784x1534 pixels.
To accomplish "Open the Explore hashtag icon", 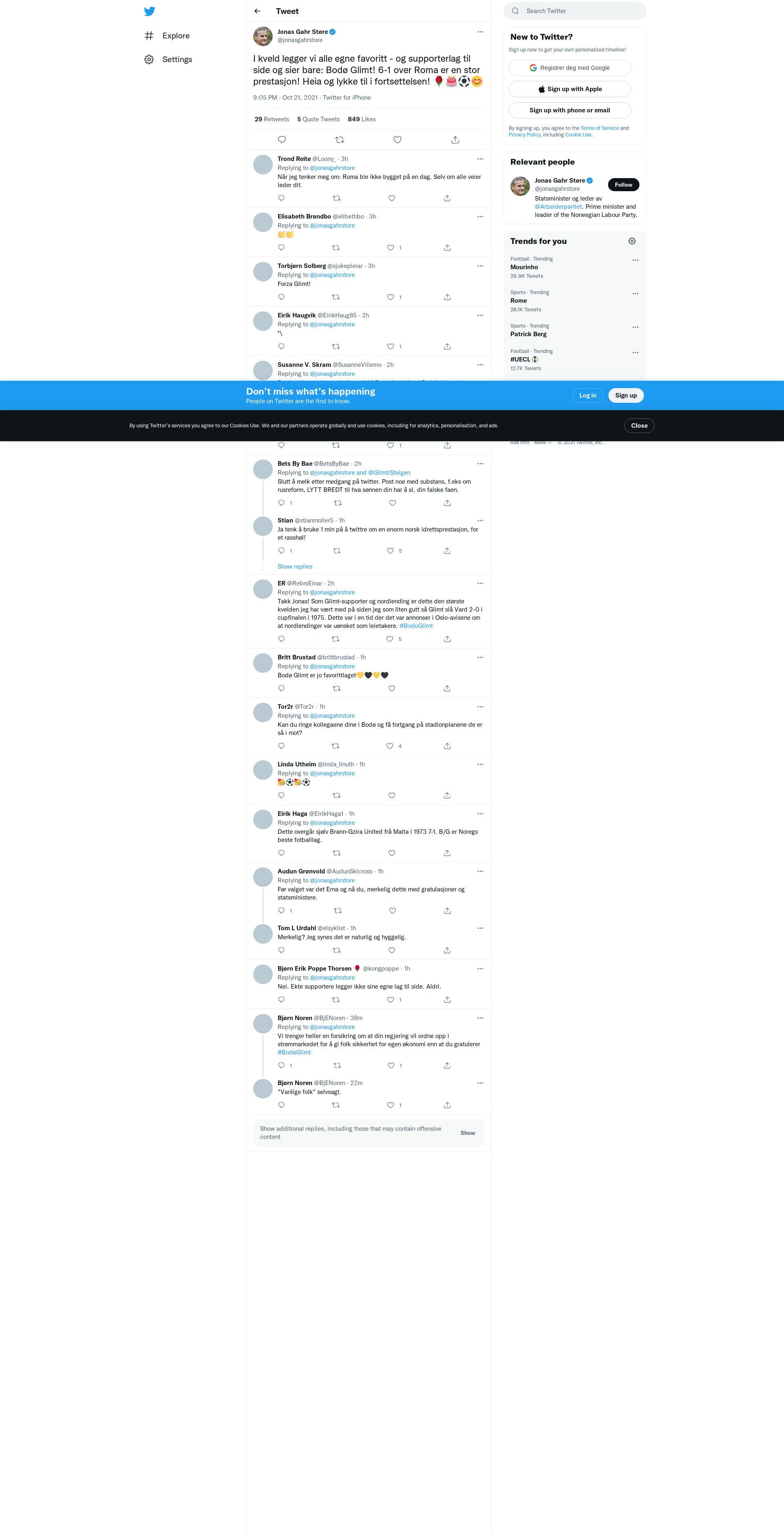I will click(x=149, y=36).
